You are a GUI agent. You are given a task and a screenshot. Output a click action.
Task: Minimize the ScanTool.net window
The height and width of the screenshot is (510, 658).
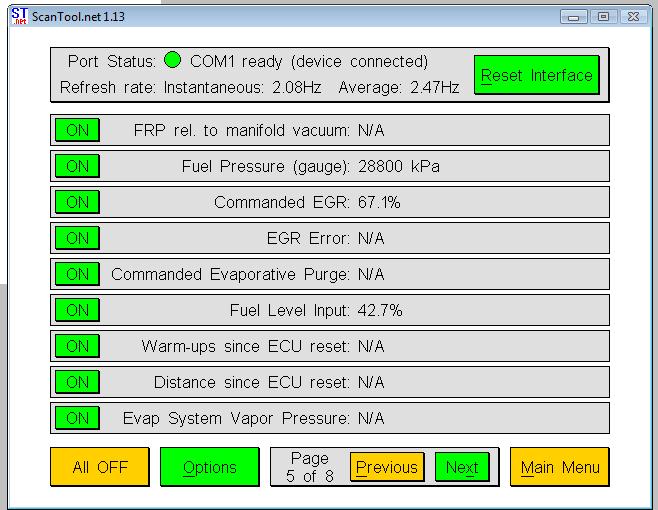tap(574, 16)
